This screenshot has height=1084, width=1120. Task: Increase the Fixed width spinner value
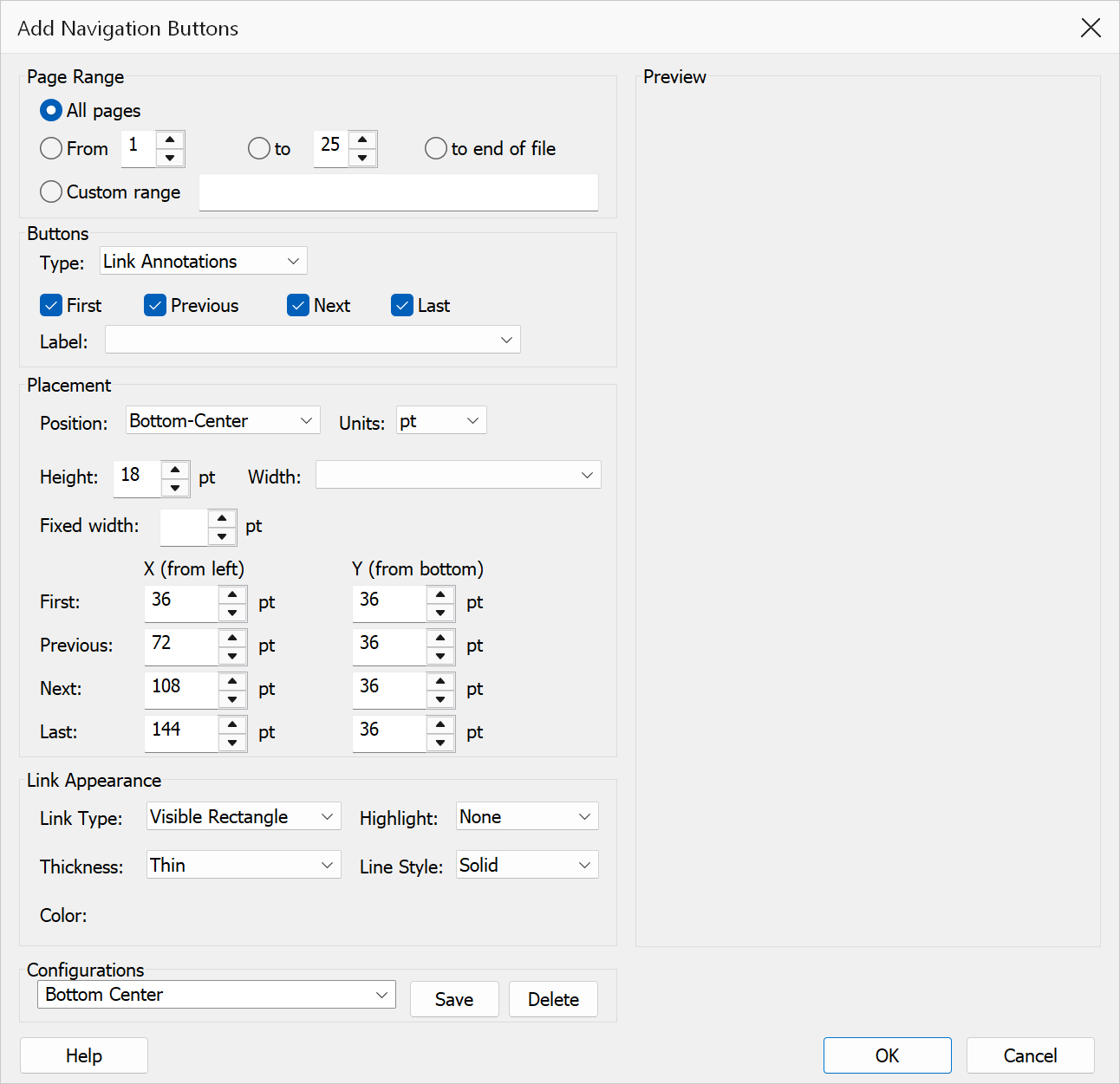(x=222, y=518)
